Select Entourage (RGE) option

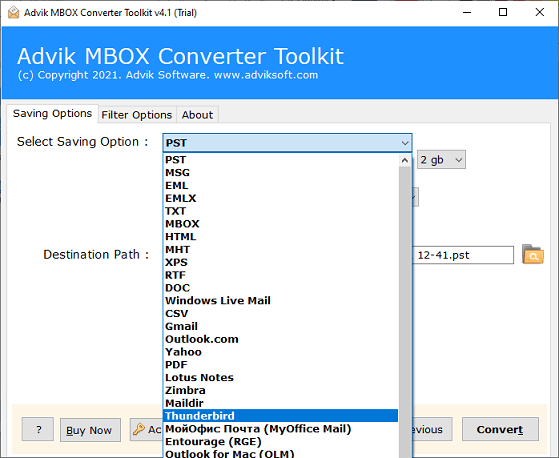281,442
